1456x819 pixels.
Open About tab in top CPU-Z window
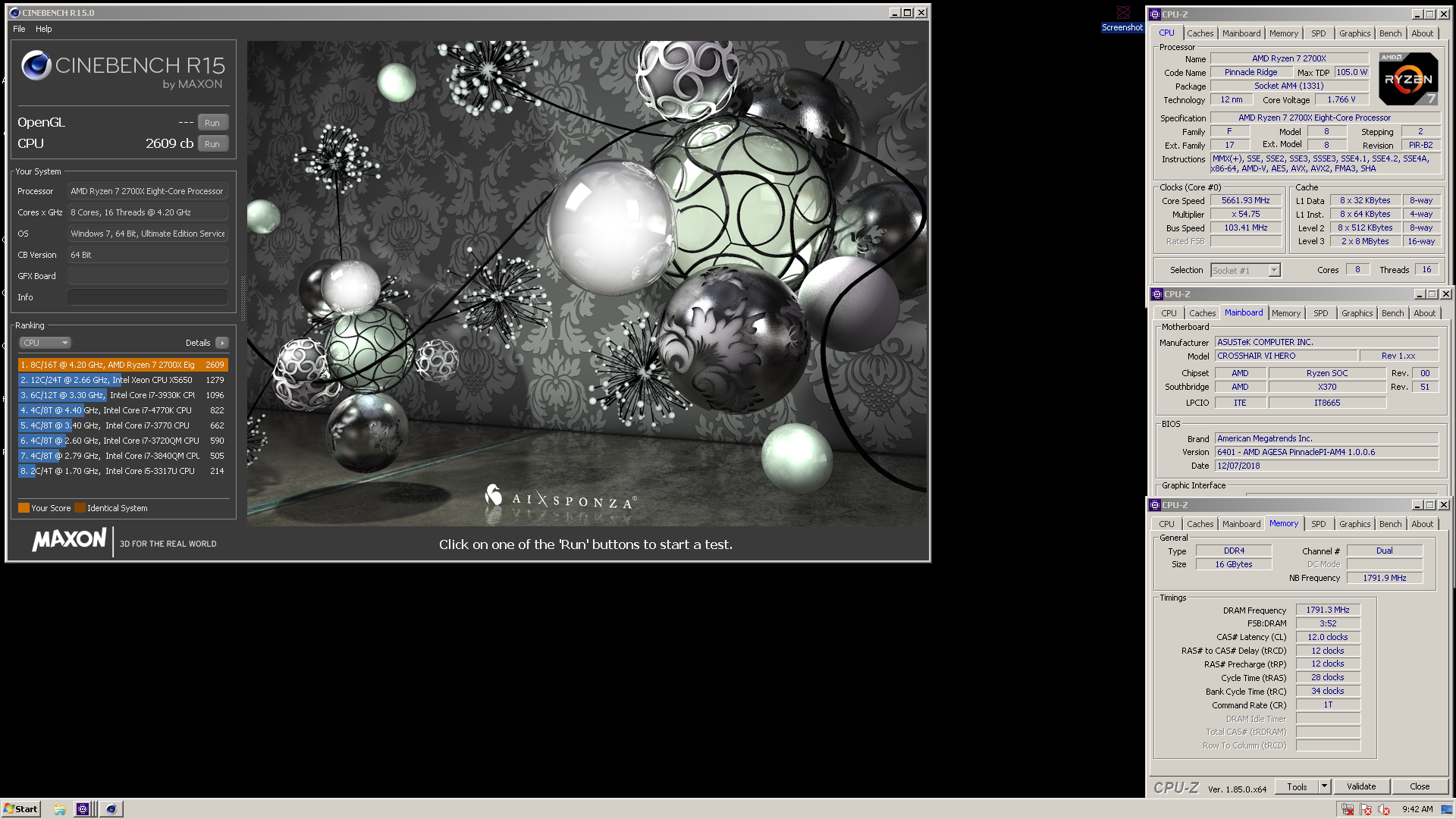1422,33
